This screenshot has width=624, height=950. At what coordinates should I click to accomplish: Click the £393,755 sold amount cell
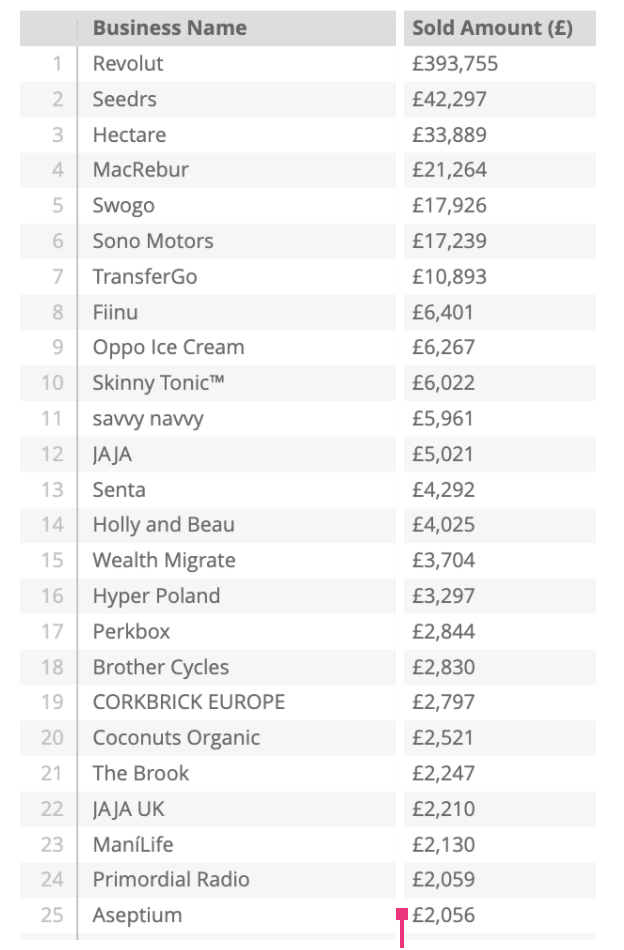[455, 64]
